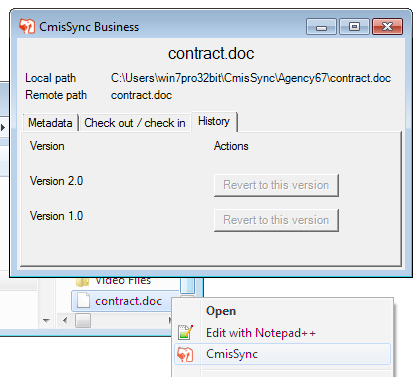
Task: Expand the arrow at the Explorer window edge
Action: [3, 127]
